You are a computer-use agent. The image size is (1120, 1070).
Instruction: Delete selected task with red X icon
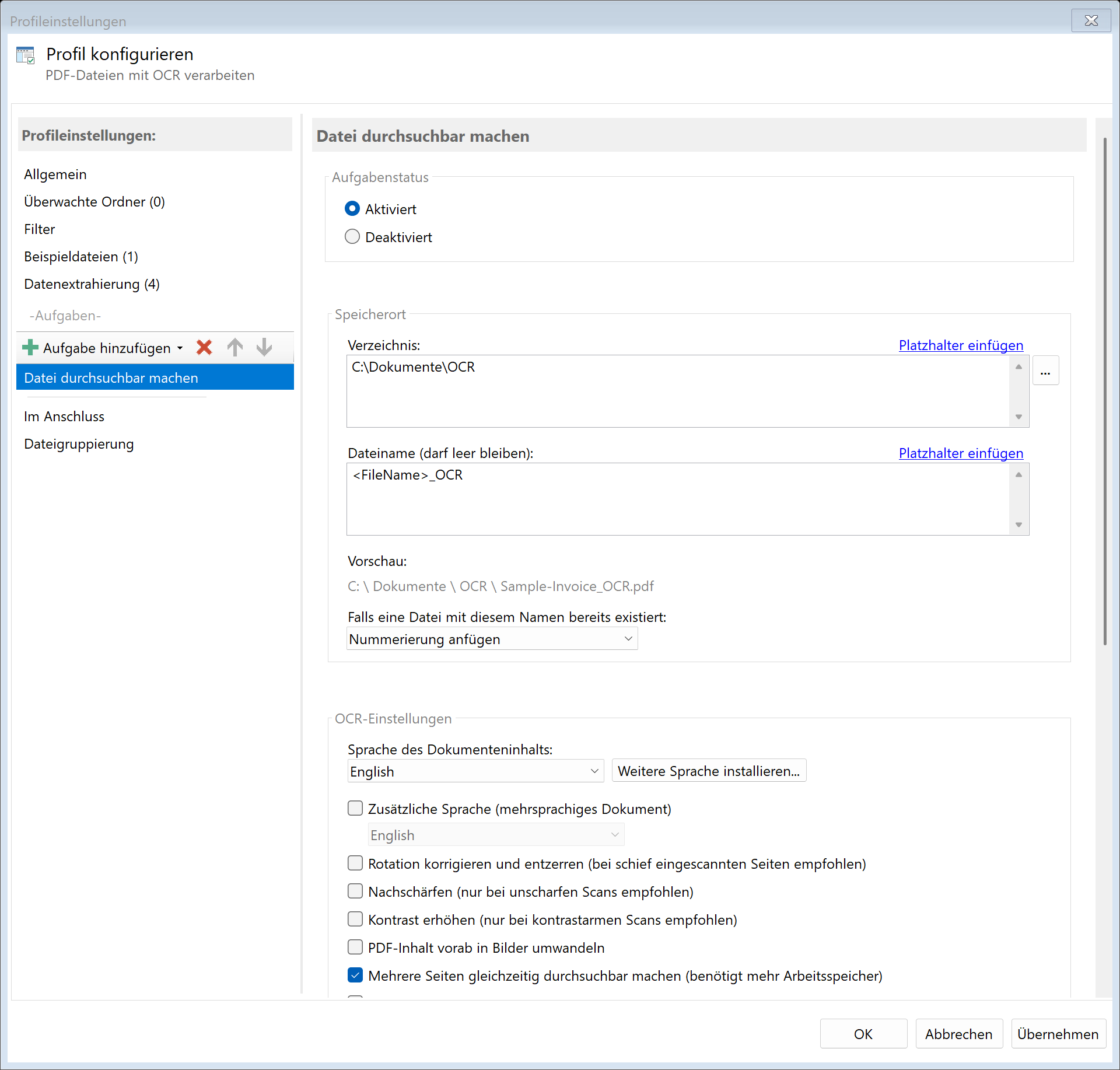pyautogui.click(x=204, y=348)
